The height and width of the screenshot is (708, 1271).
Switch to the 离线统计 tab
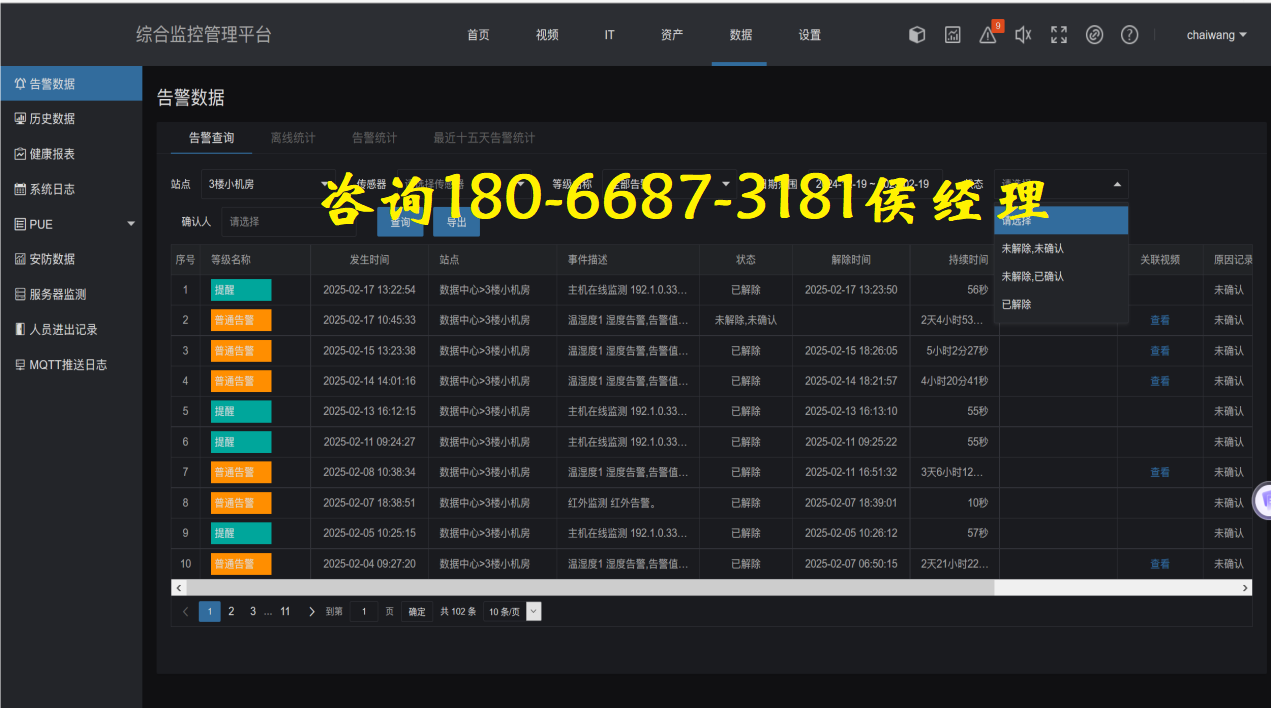point(293,138)
